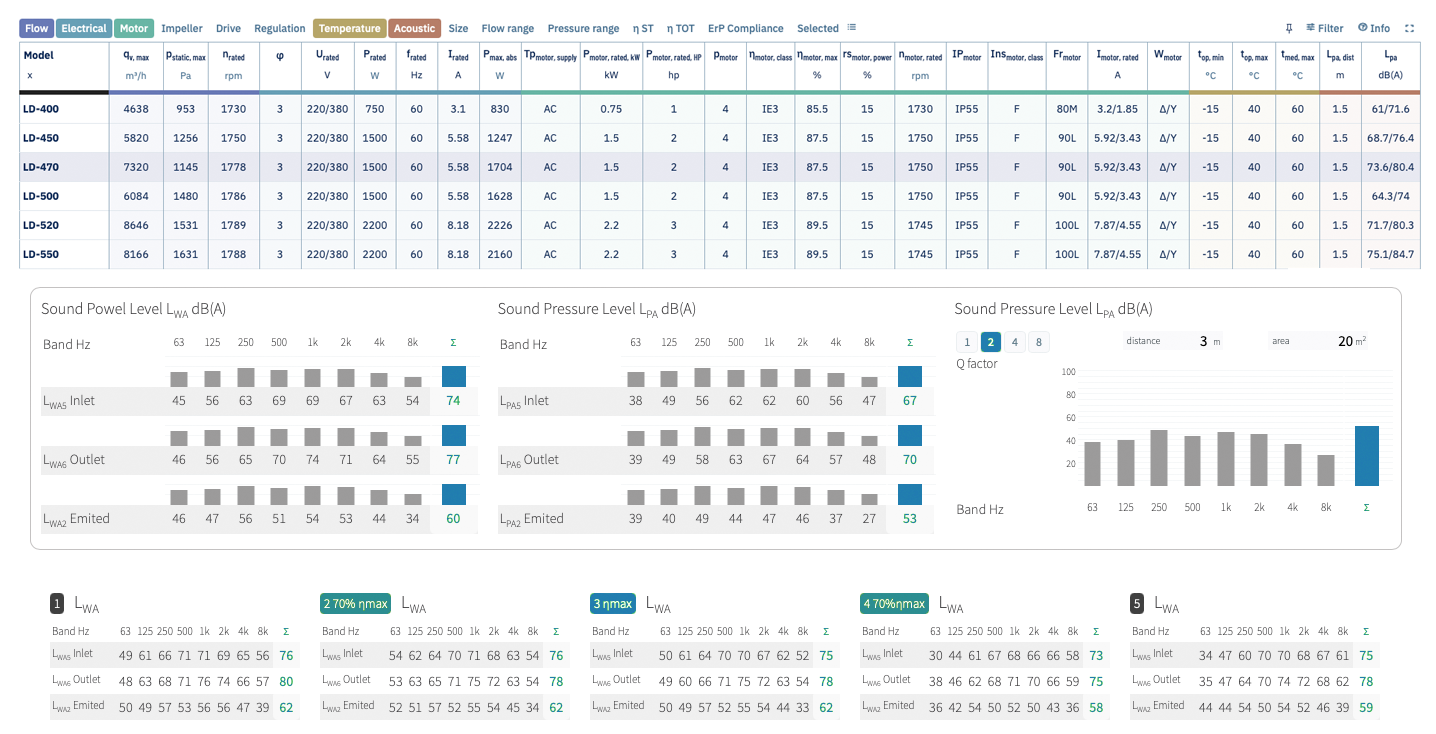1436x734 pixels.
Task: Select the LD-520 model row
Action: [x=720, y=225]
